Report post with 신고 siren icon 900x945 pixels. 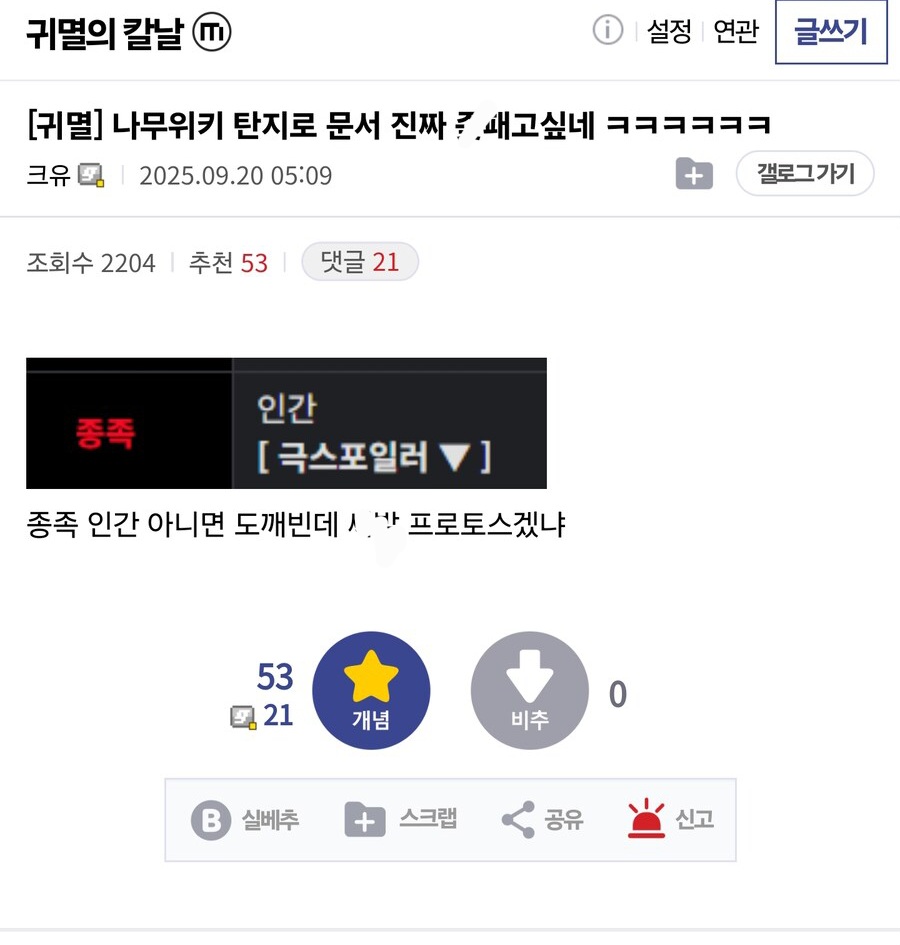pos(646,818)
